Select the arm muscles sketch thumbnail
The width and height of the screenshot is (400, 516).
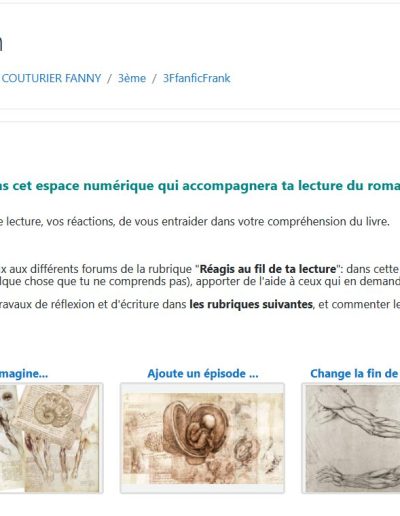[351, 438]
